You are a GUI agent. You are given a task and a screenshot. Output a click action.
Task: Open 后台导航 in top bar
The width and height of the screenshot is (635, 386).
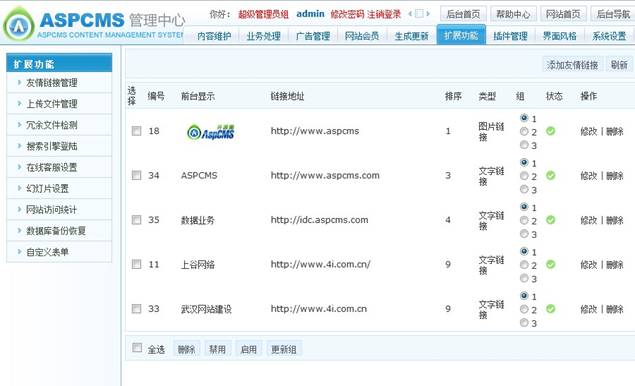tap(613, 14)
